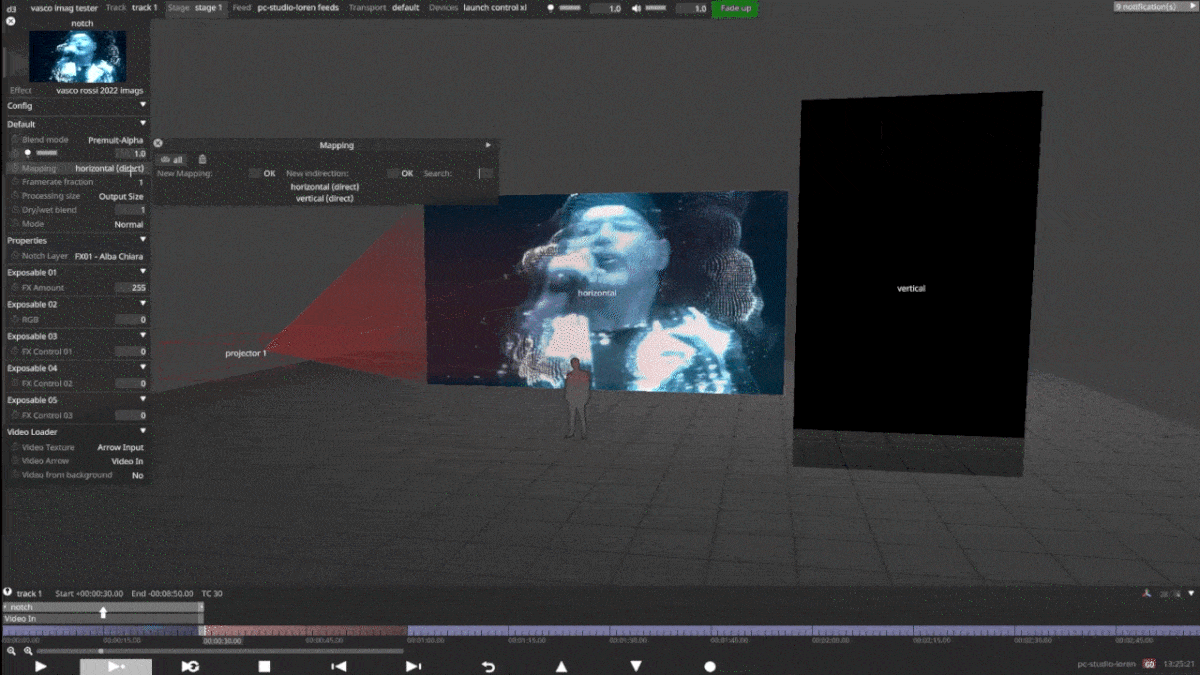This screenshot has width=1200, height=675.
Task: Click the brightness bulb icon in top bar
Action: click(x=550, y=8)
